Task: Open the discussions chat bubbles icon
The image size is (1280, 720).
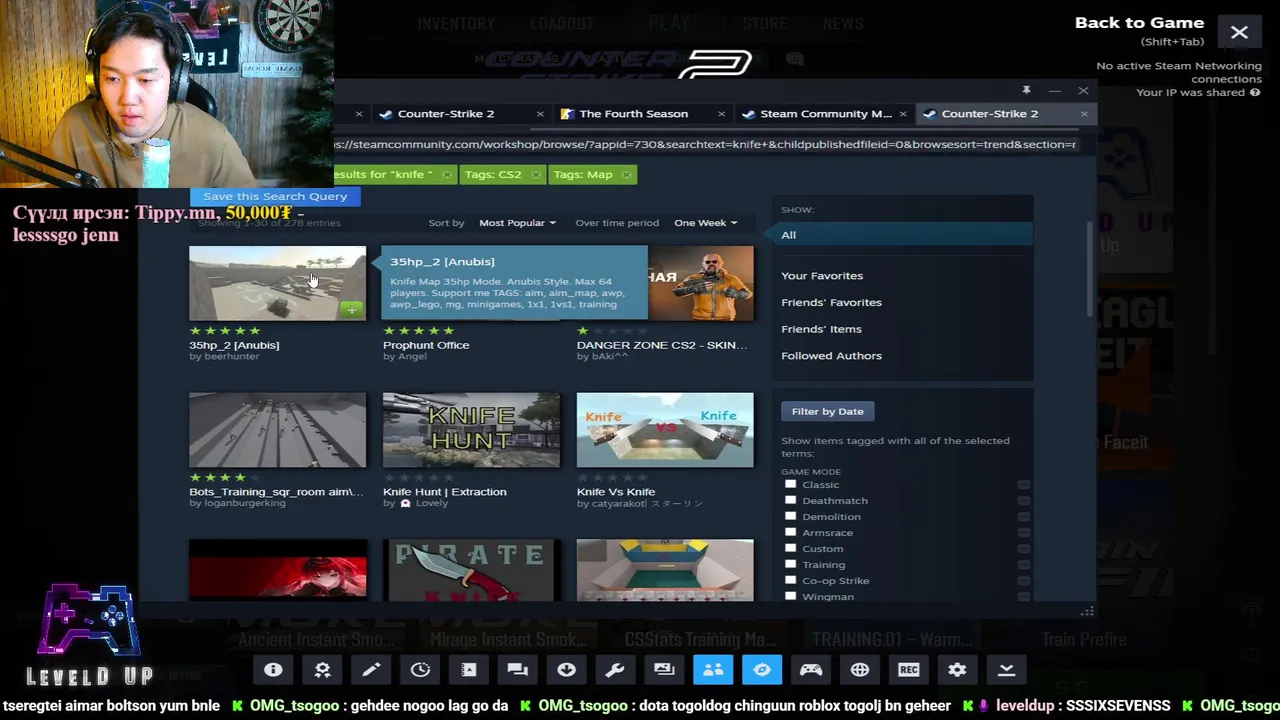Action: tap(517, 670)
